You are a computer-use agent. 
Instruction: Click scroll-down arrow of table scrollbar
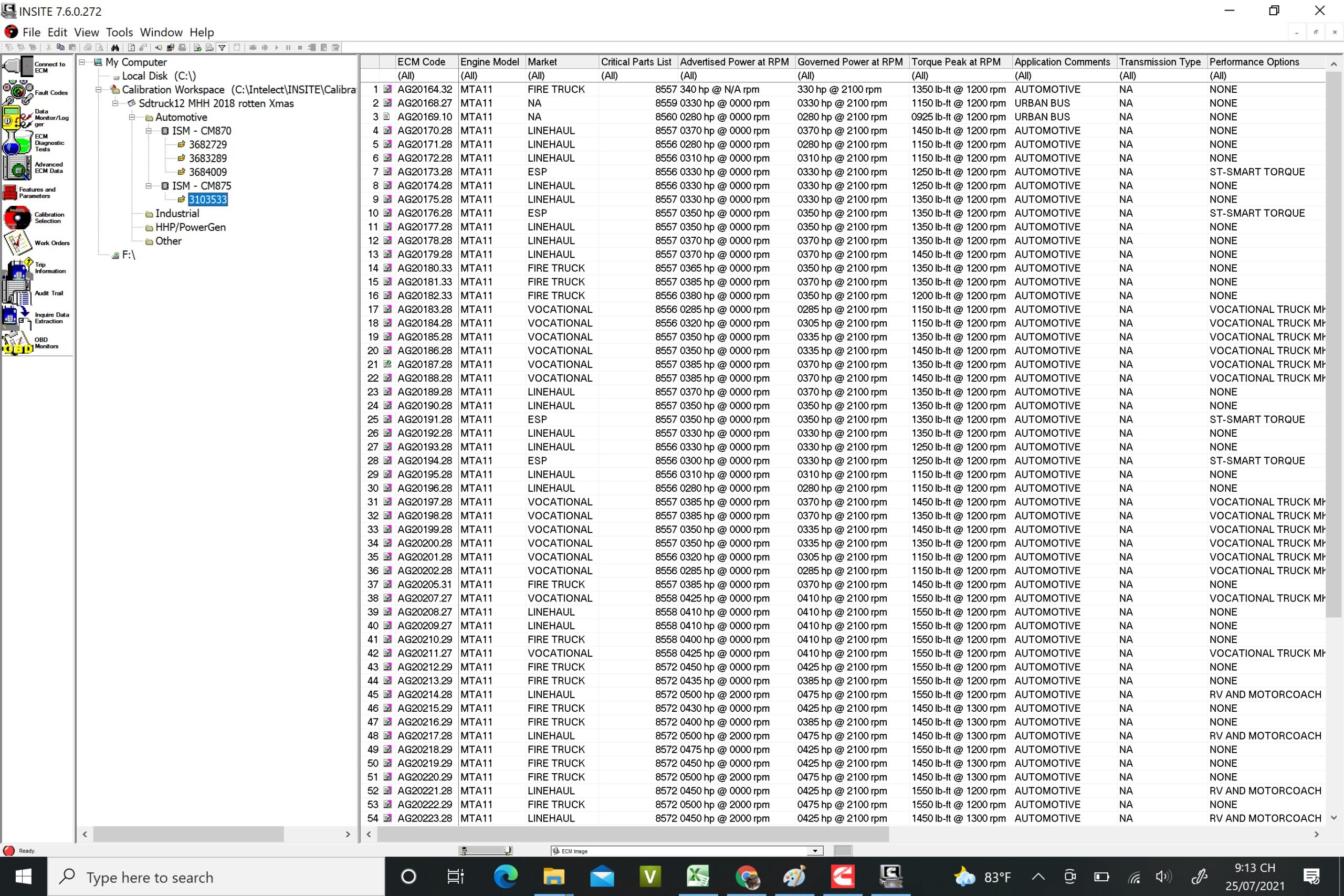1333,818
